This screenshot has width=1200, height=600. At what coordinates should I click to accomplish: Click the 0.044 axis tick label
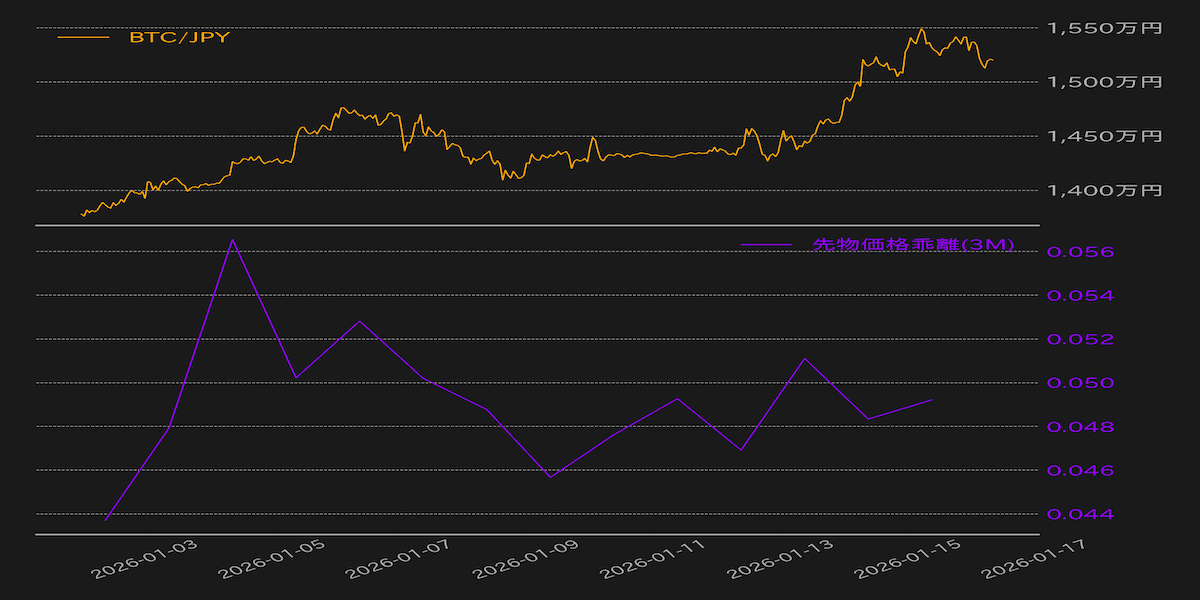(1079, 514)
